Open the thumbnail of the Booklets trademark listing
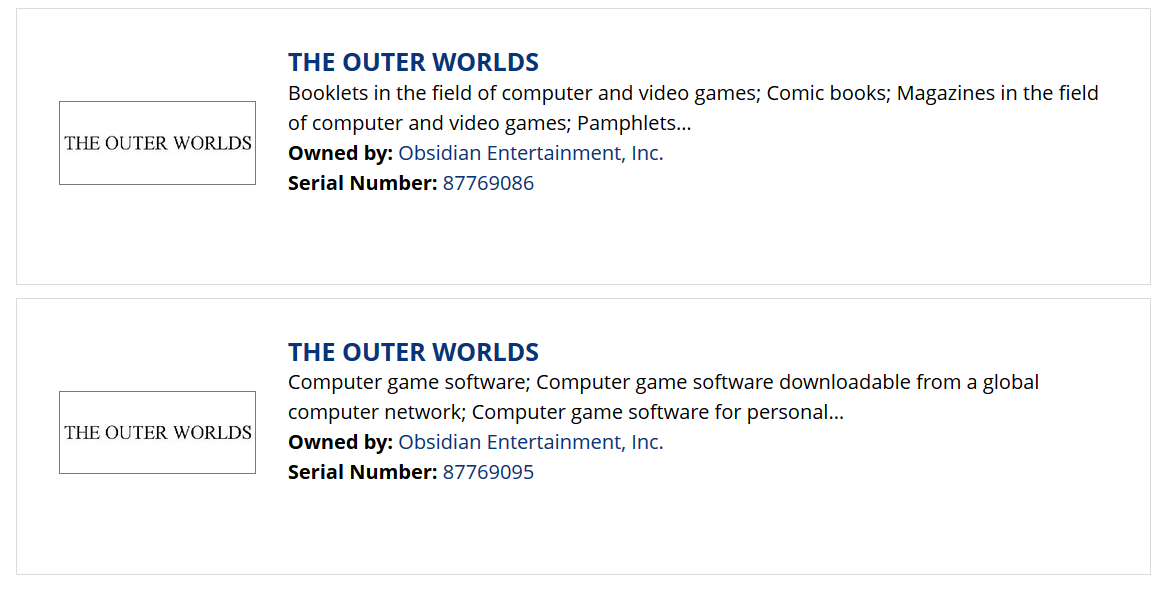The height and width of the screenshot is (594, 1168). click(157, 143)
